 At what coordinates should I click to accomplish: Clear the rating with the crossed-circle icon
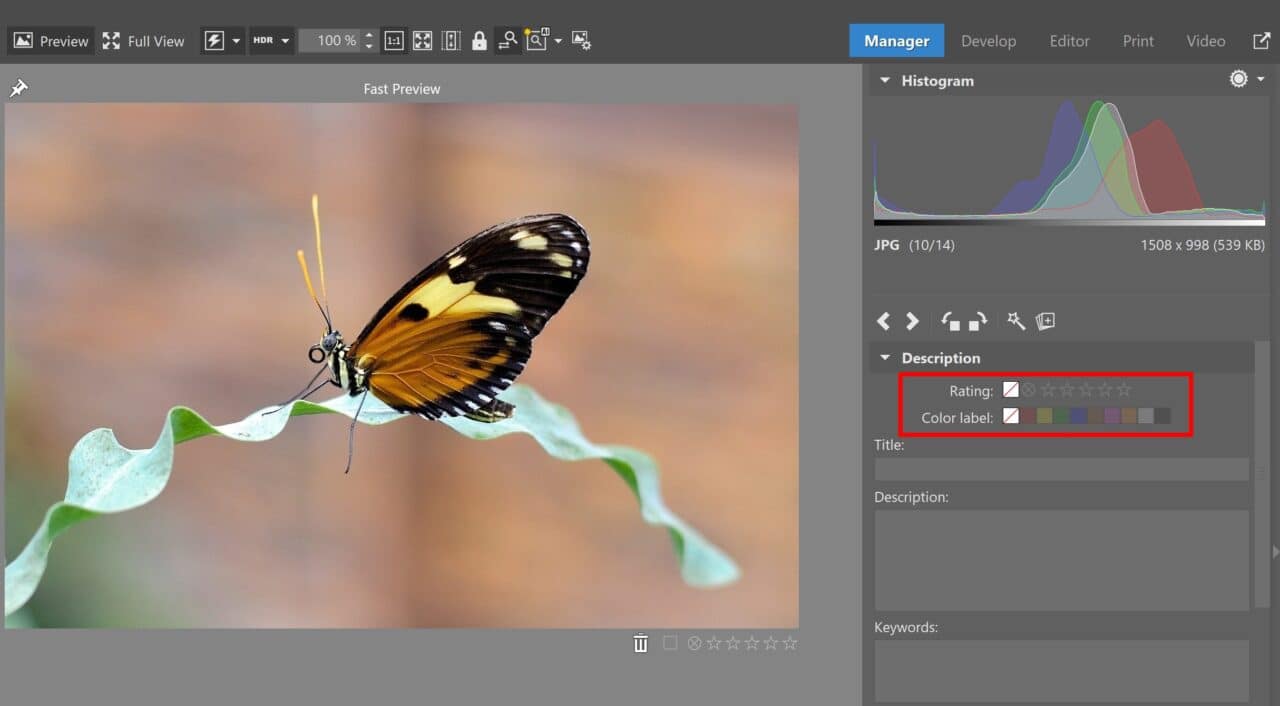point(1028,389)
